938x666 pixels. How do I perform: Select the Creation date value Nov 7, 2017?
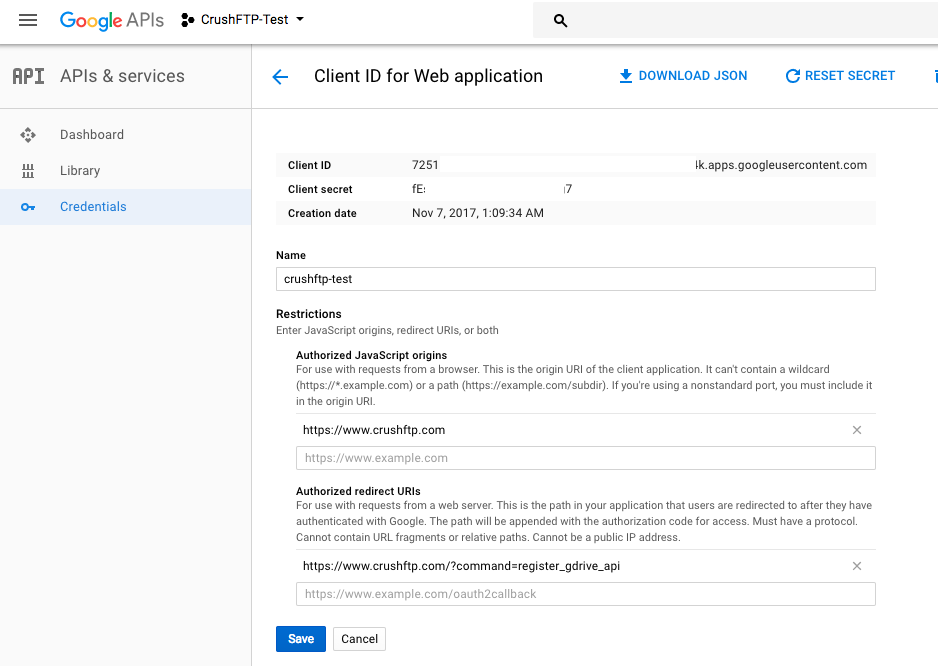[x=478, y=213]
